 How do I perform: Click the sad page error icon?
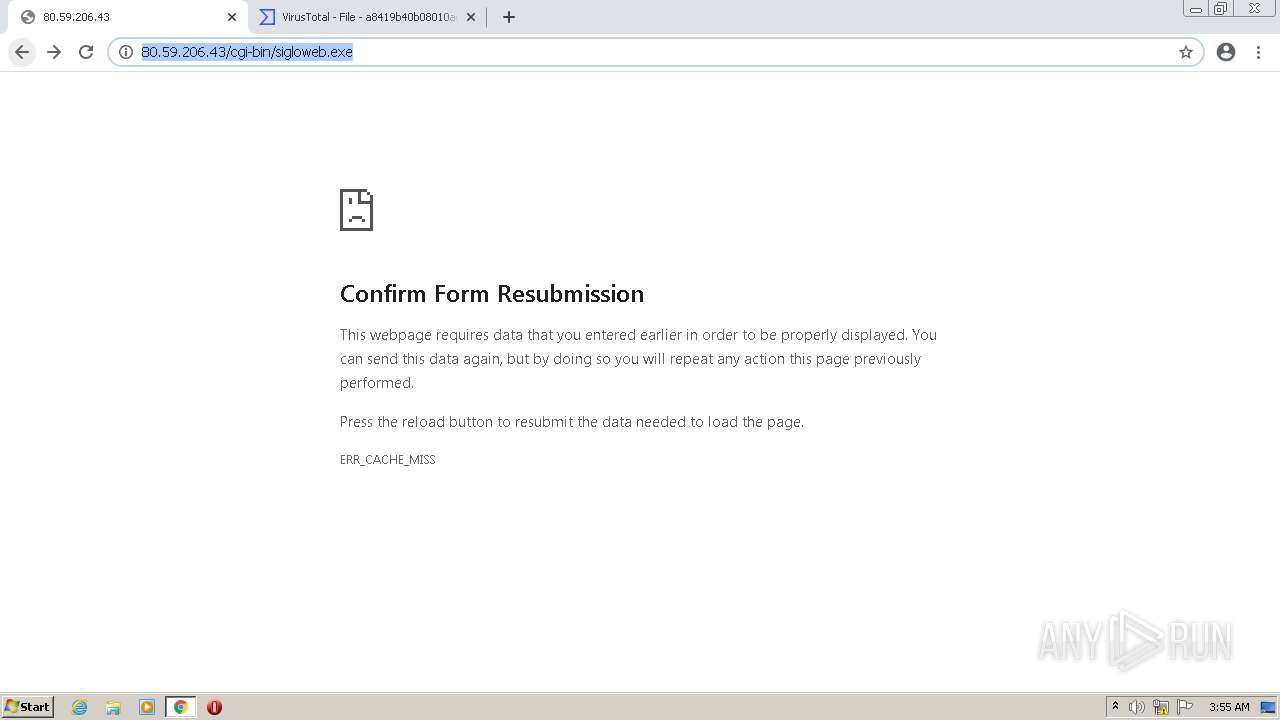356,210
